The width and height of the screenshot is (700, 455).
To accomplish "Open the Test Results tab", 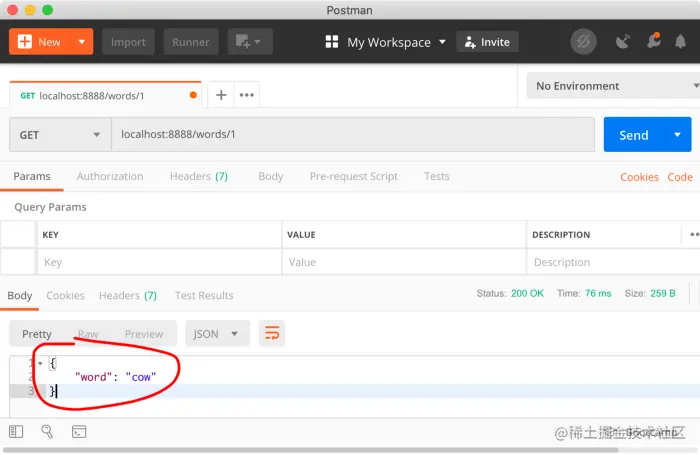I will point(204,296).
